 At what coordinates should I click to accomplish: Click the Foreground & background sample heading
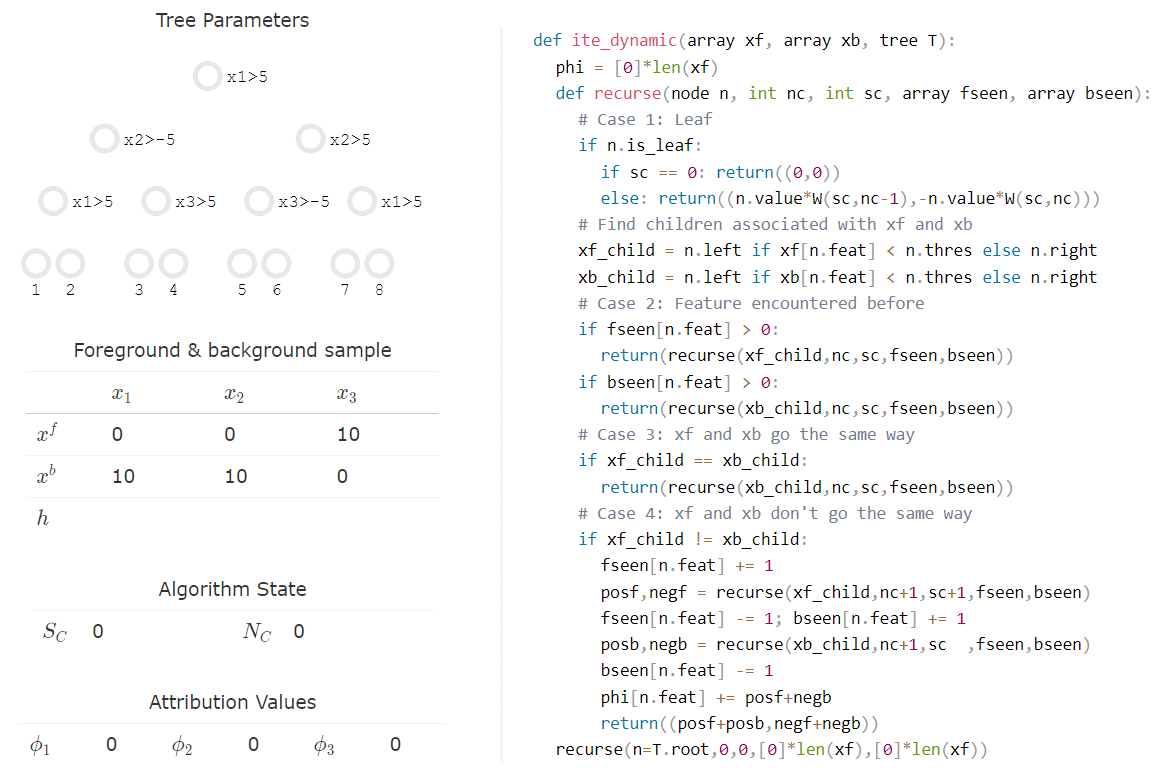[232, 351]
